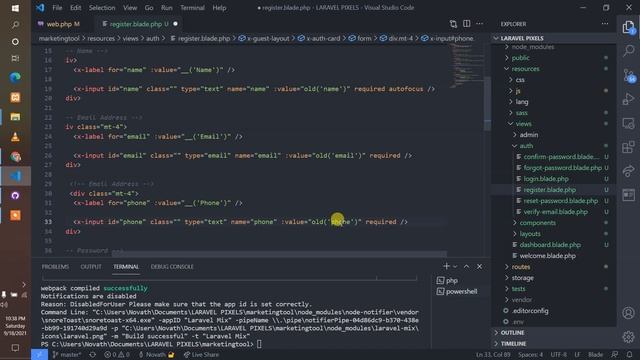Expand the lang folder

click(x=522, y=102)
